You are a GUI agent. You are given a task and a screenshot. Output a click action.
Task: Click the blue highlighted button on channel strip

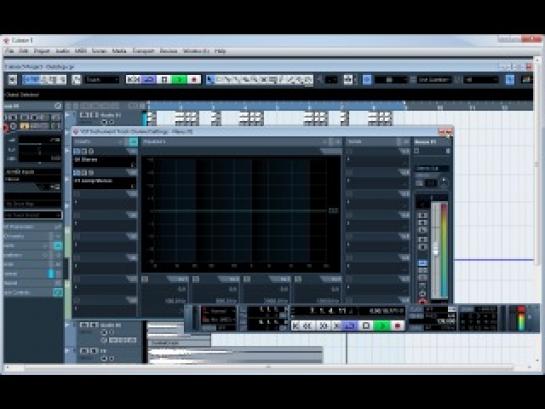pos(423,263)
